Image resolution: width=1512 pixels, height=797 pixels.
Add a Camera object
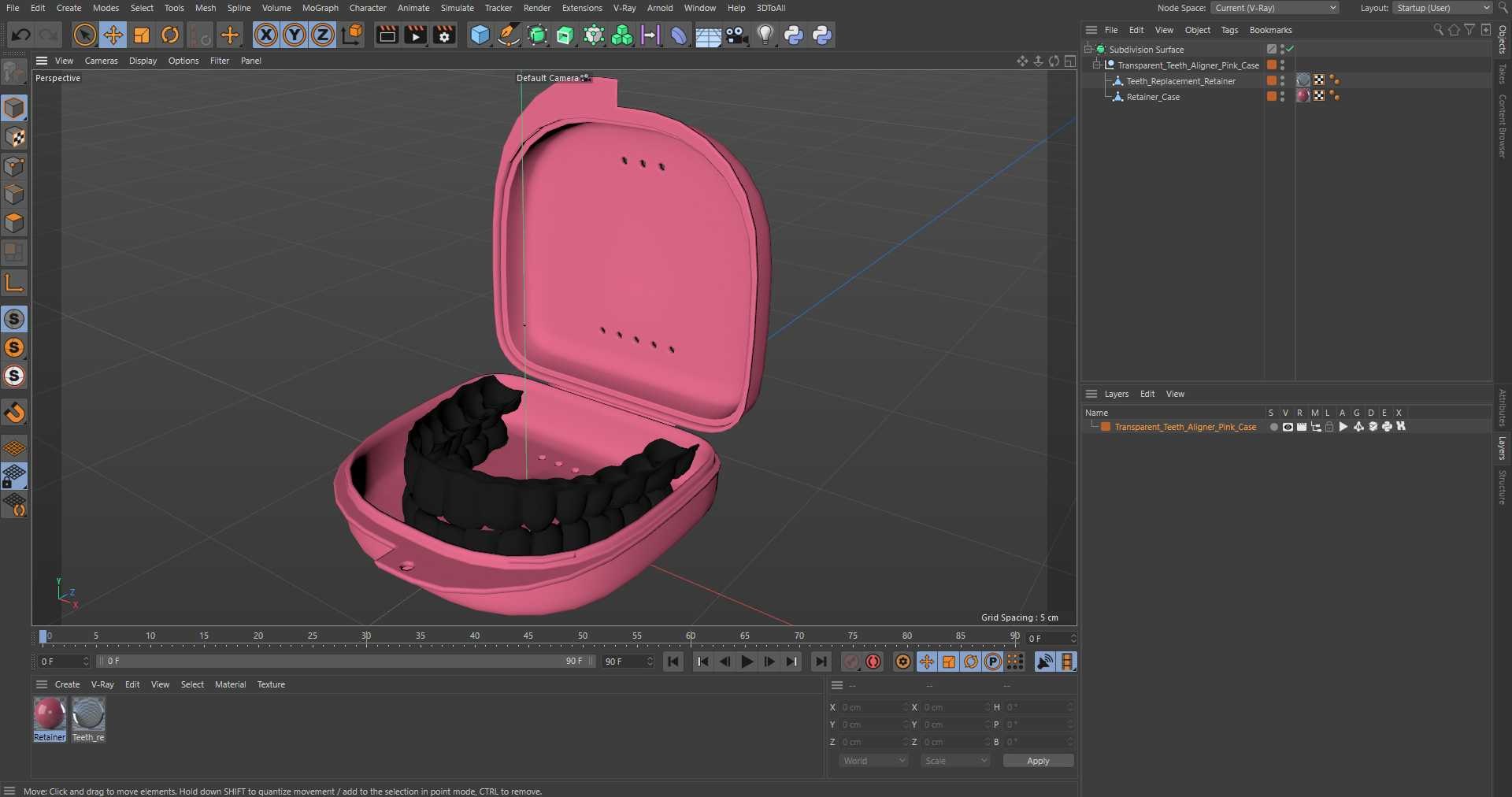coord(736,35)
